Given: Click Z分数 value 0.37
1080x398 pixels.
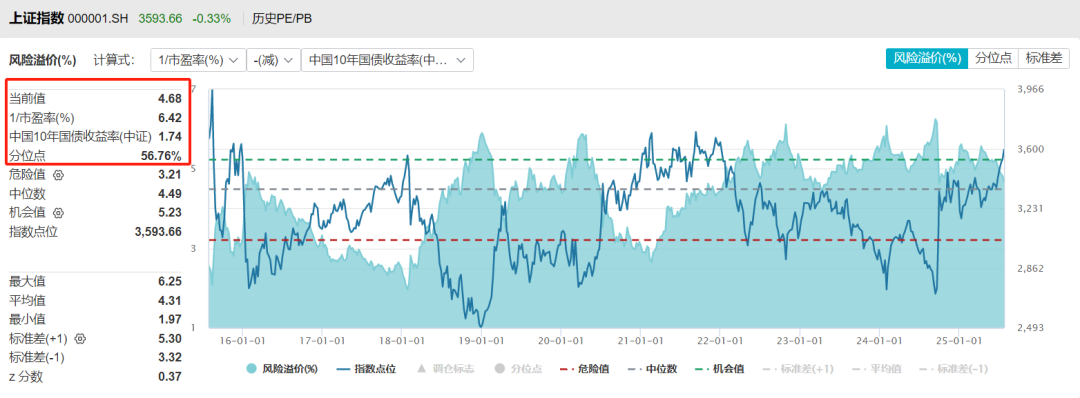Looking at the screenshot, I should (169, 376).
